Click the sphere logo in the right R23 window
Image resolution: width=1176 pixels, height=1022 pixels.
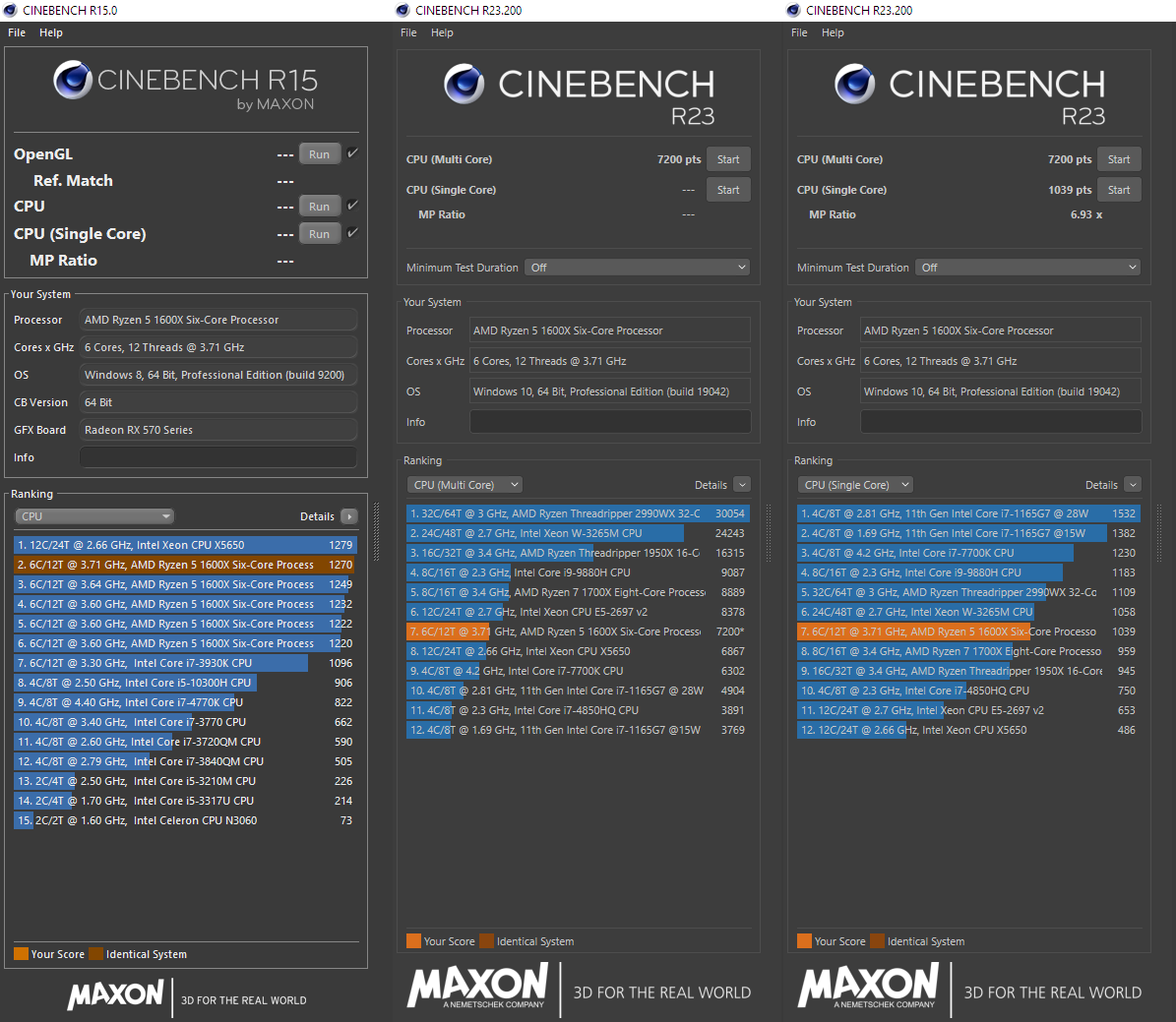point(855,84)
